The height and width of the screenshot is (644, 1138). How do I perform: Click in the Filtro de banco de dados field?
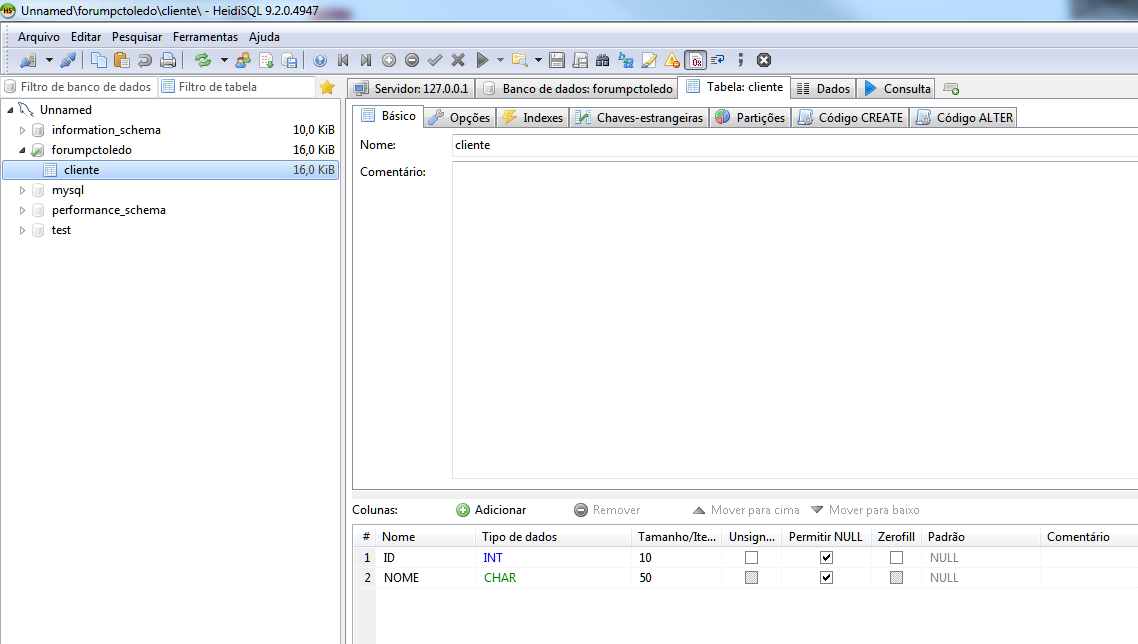(x=80, y=86)
